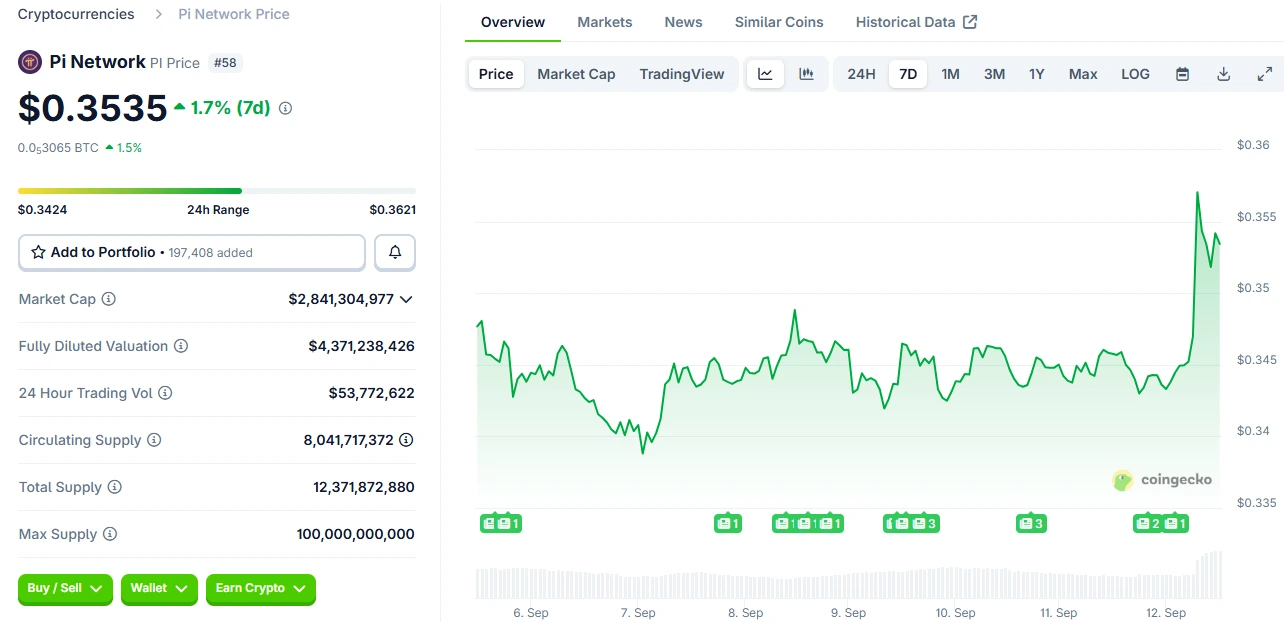Expand the chart to fullscreen
This screenshot has width=1284, height=622.
(x=1264, y=73)
